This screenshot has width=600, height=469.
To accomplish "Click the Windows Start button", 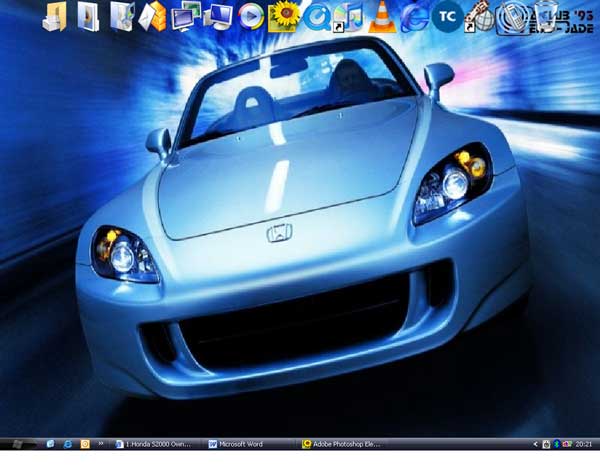I will (20, 443).
